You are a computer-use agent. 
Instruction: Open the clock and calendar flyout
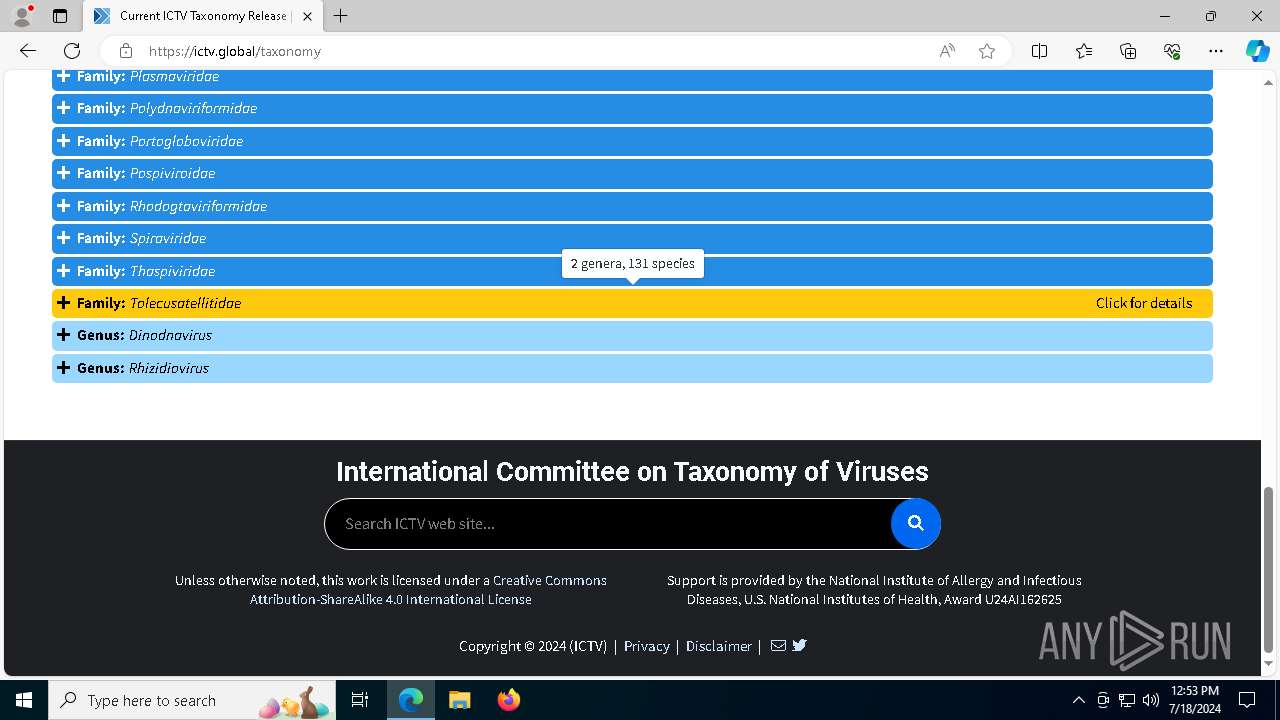(1195, 700)
